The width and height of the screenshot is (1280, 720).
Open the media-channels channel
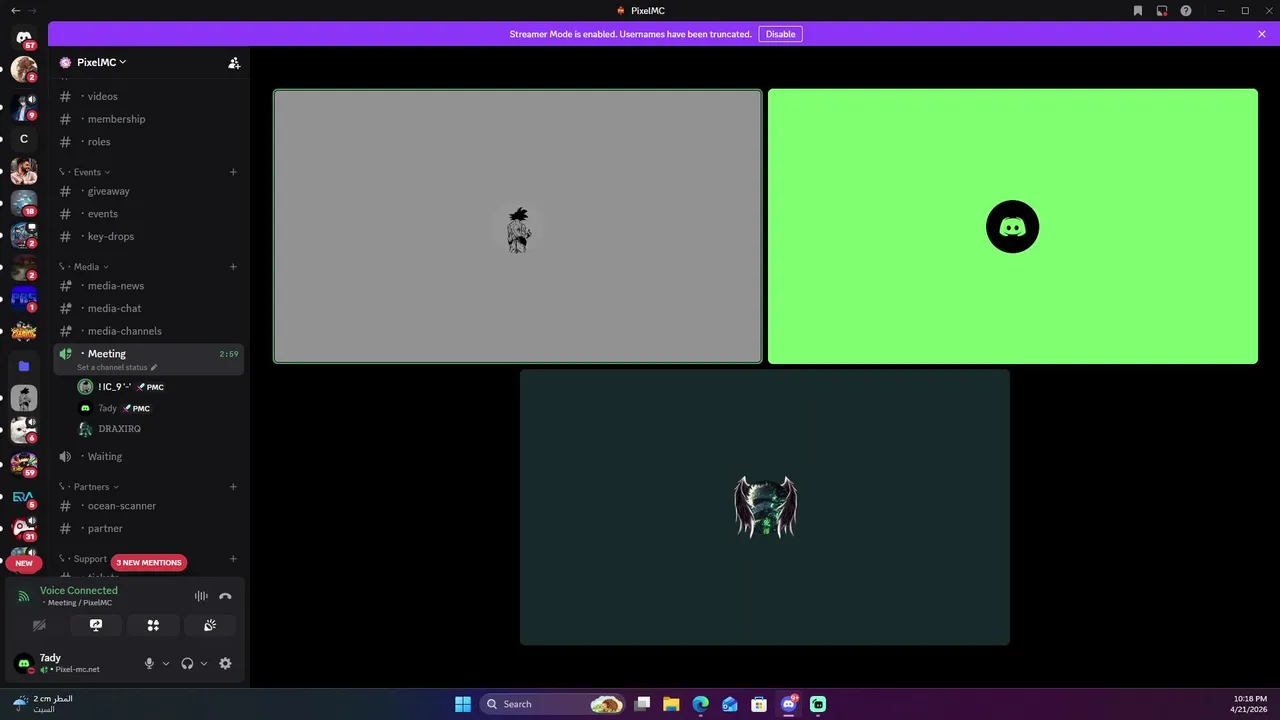tap(148, 331)
